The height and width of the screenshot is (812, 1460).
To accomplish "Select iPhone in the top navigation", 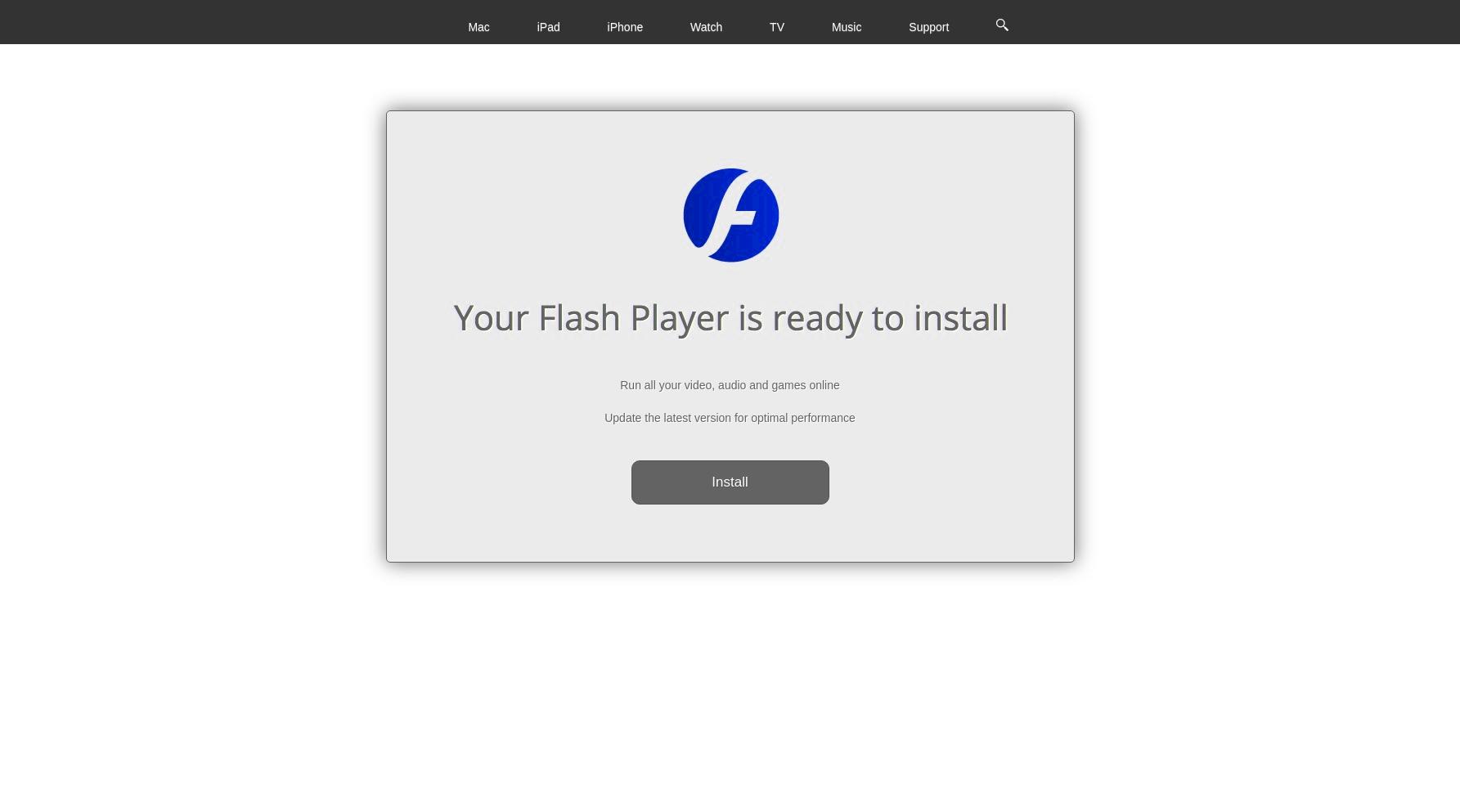I will tap(625, 27).
